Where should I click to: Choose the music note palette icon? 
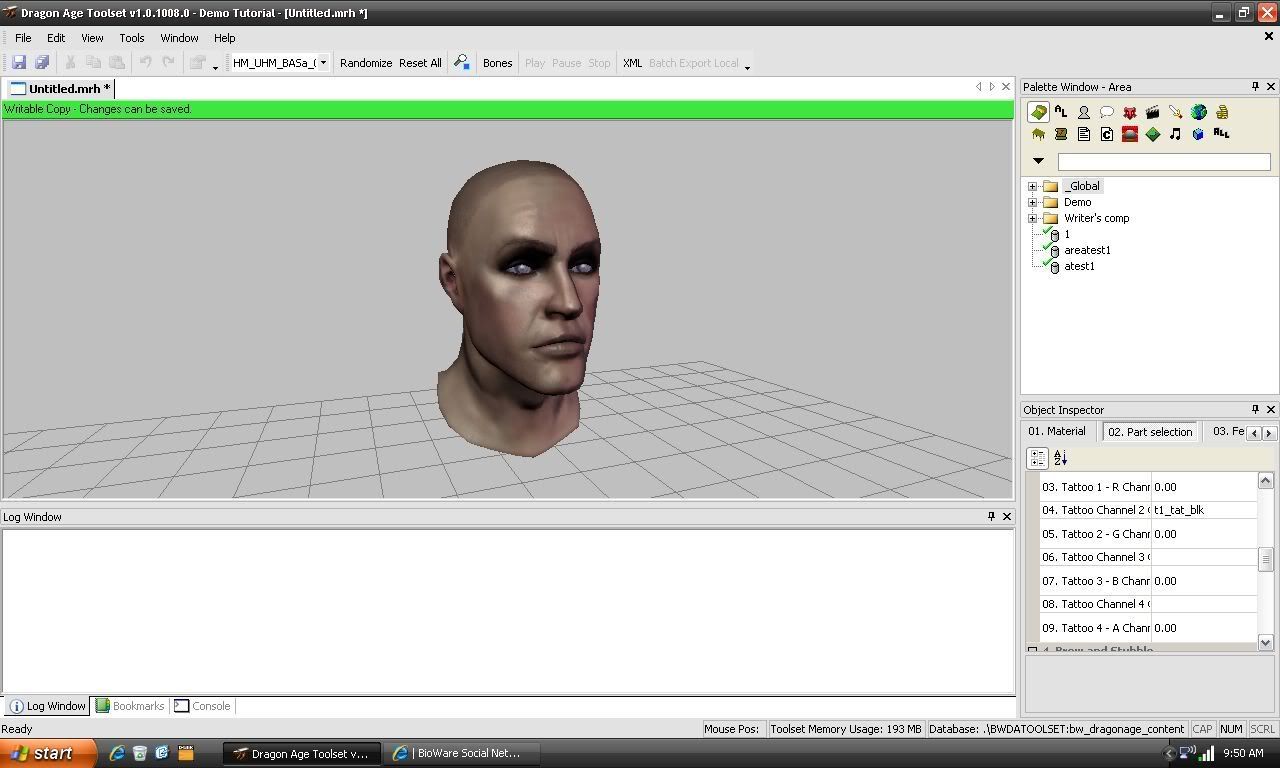(x=1175, y=134)
